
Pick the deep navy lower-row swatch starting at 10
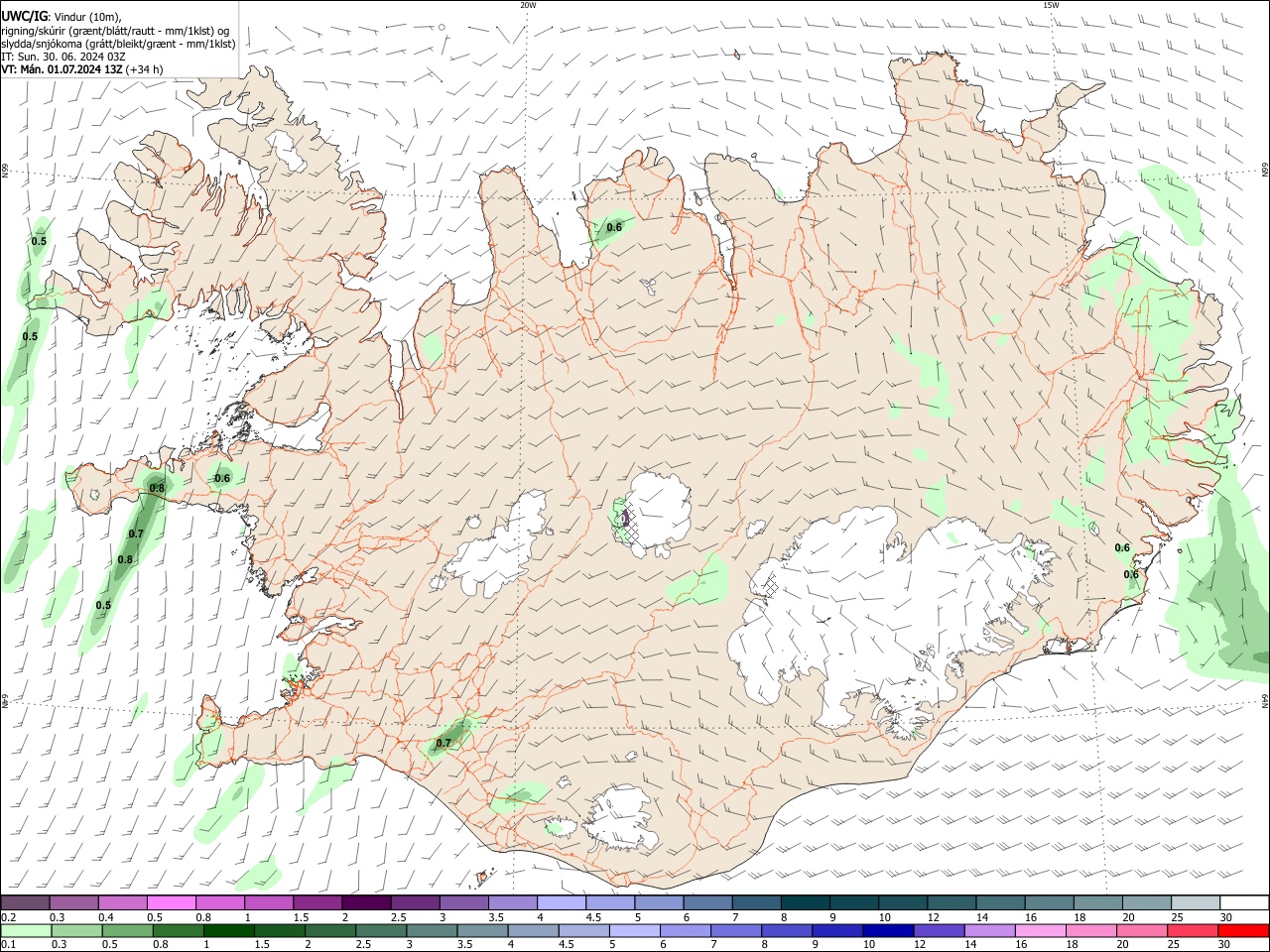click(888, 930)
